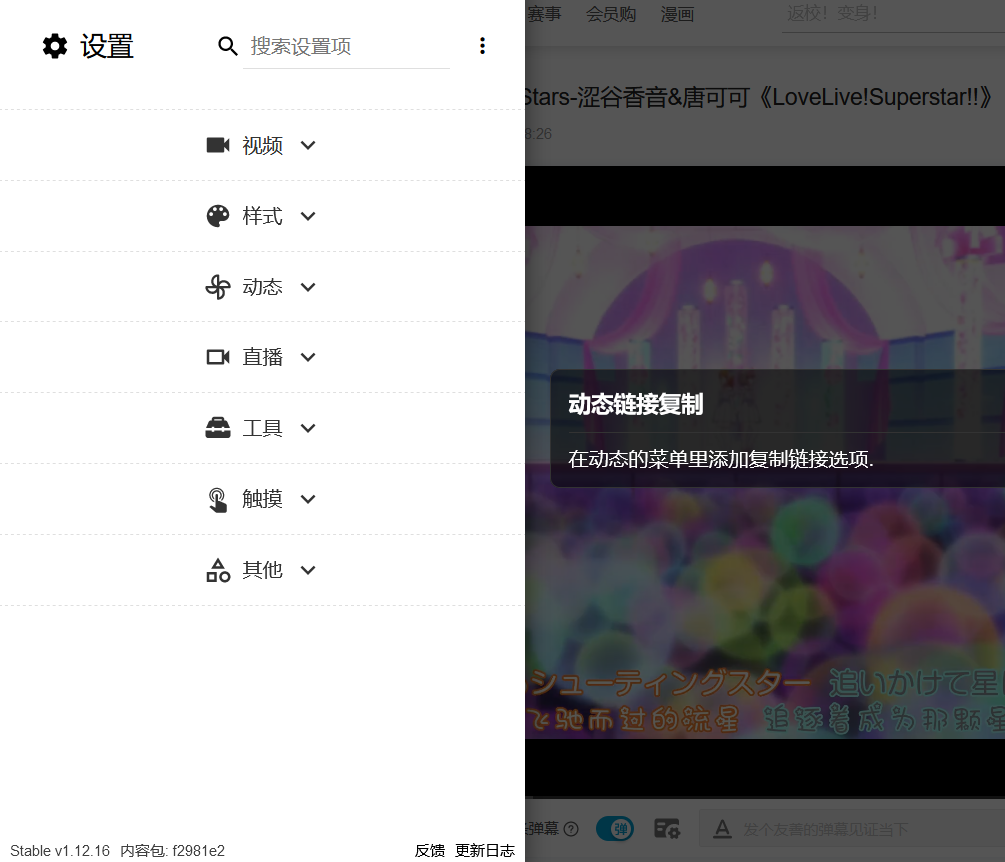The height and width of the screenshot is (862, 1005).
Task: Toggle the danmaku (弹) switch off
Action: (614, 828)
